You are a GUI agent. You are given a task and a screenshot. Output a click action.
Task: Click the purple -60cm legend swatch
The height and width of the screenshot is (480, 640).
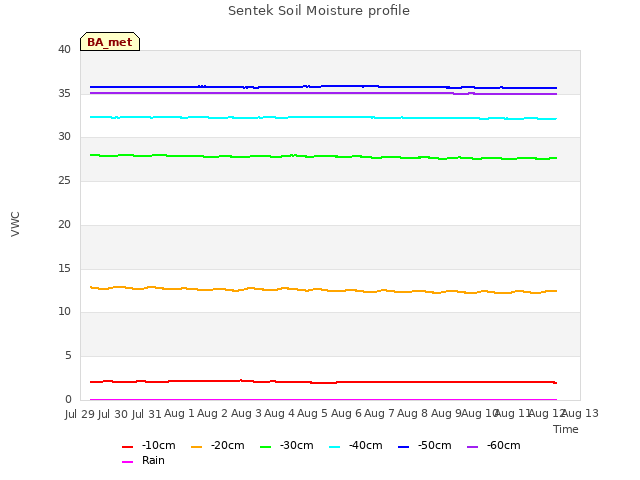(x=473, y=447)
